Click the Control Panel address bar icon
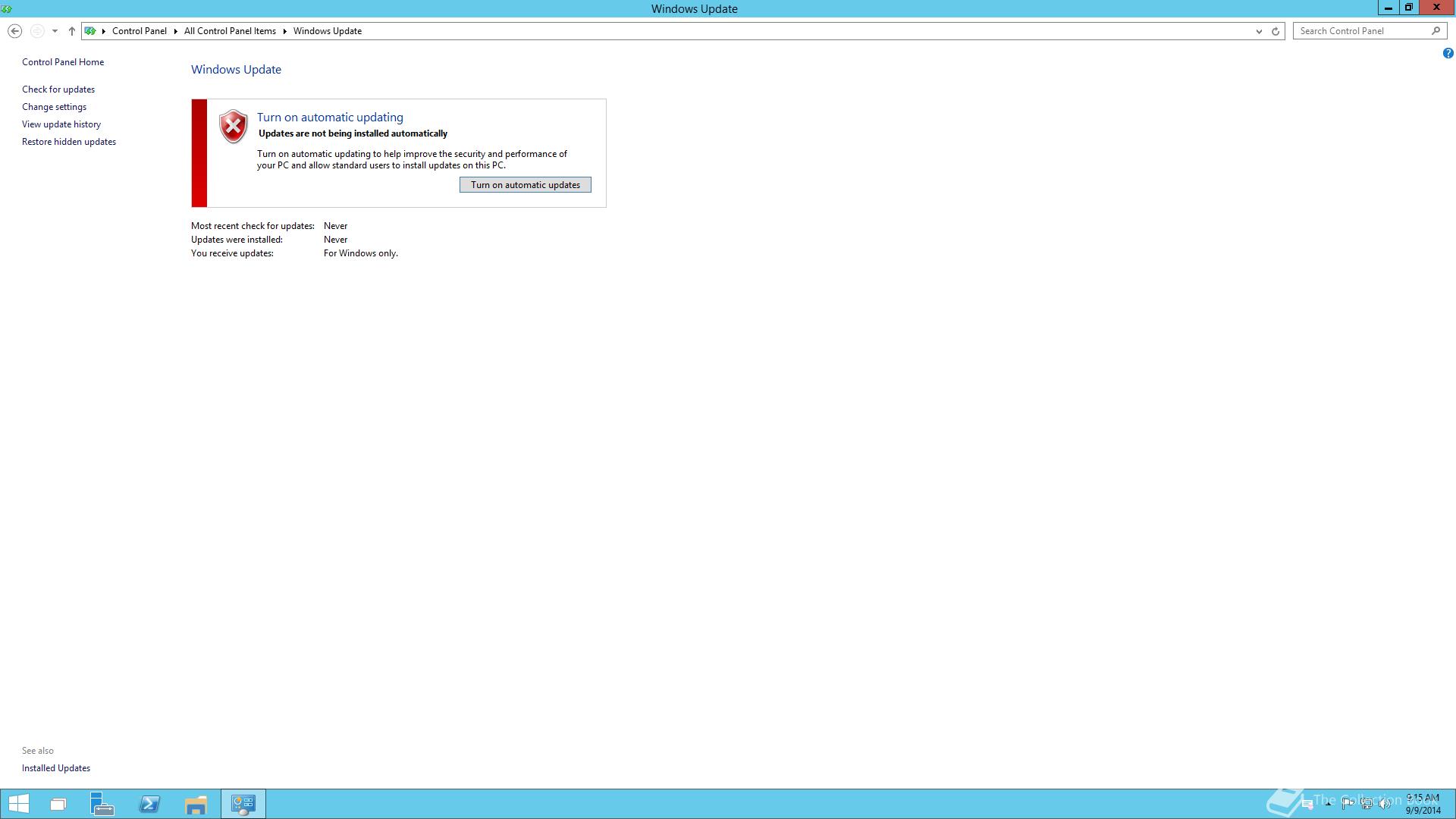Viewport: 1456px width, 819px height. [x=90, y=31]
